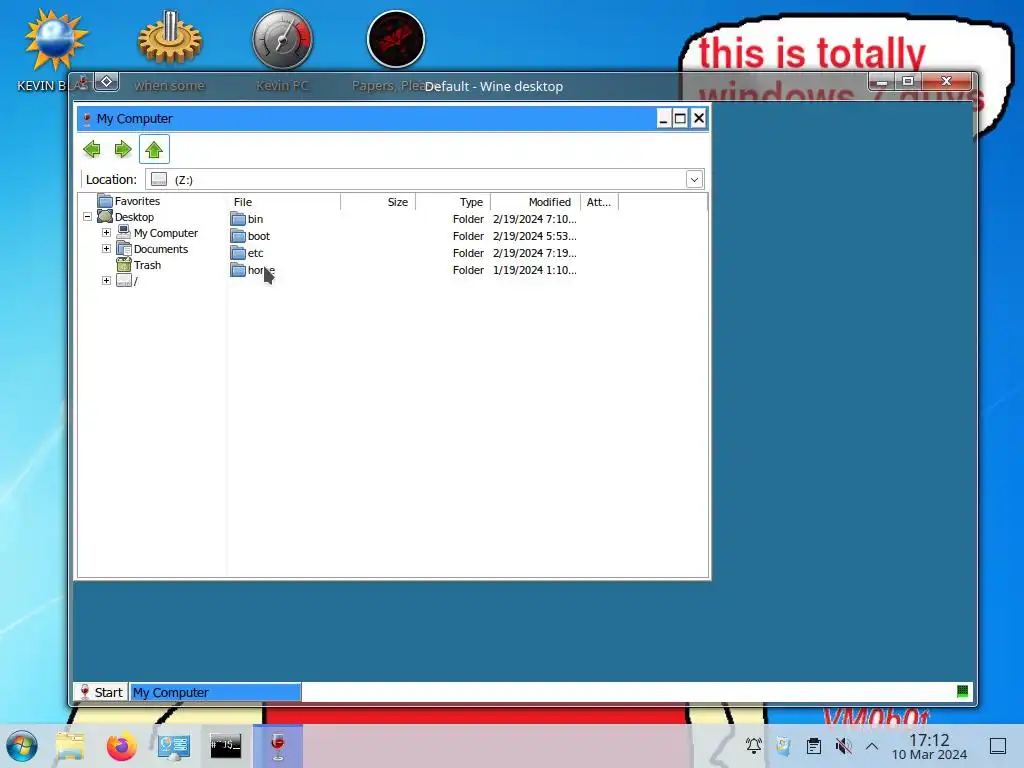The image size is (1024, 768).
Task: Click the muted volume tray icon
Action: [844, 745]
